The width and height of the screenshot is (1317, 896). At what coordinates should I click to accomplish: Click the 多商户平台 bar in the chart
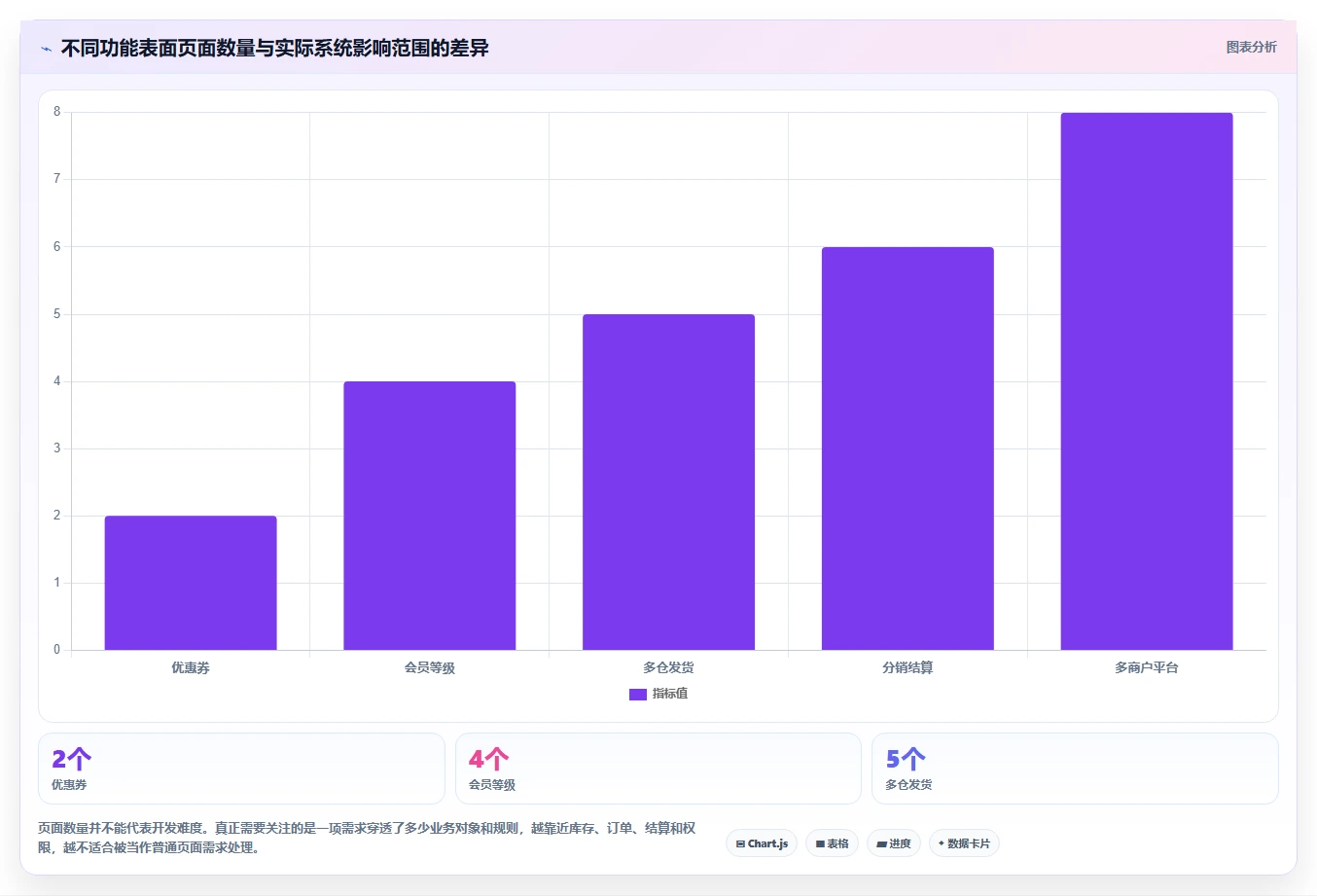[1147, 381]
